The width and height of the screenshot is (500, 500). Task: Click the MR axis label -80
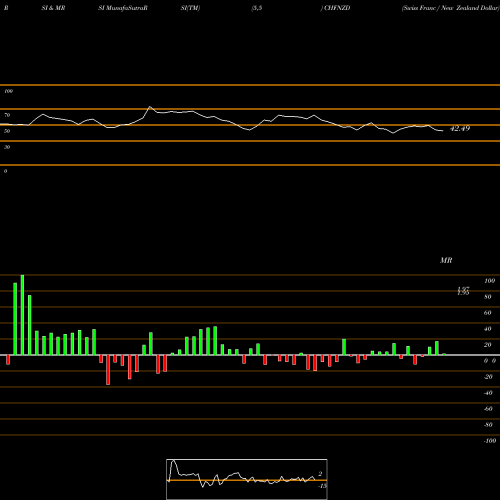point(488,425)
